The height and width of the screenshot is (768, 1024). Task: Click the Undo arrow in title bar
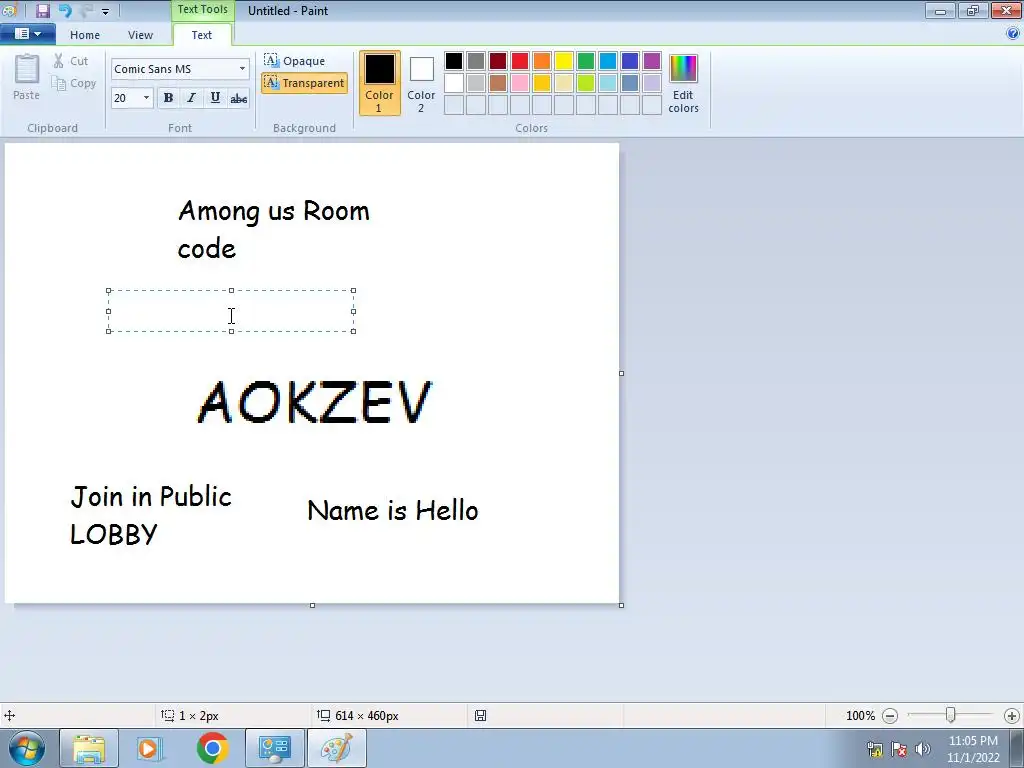tap(64, 10)
